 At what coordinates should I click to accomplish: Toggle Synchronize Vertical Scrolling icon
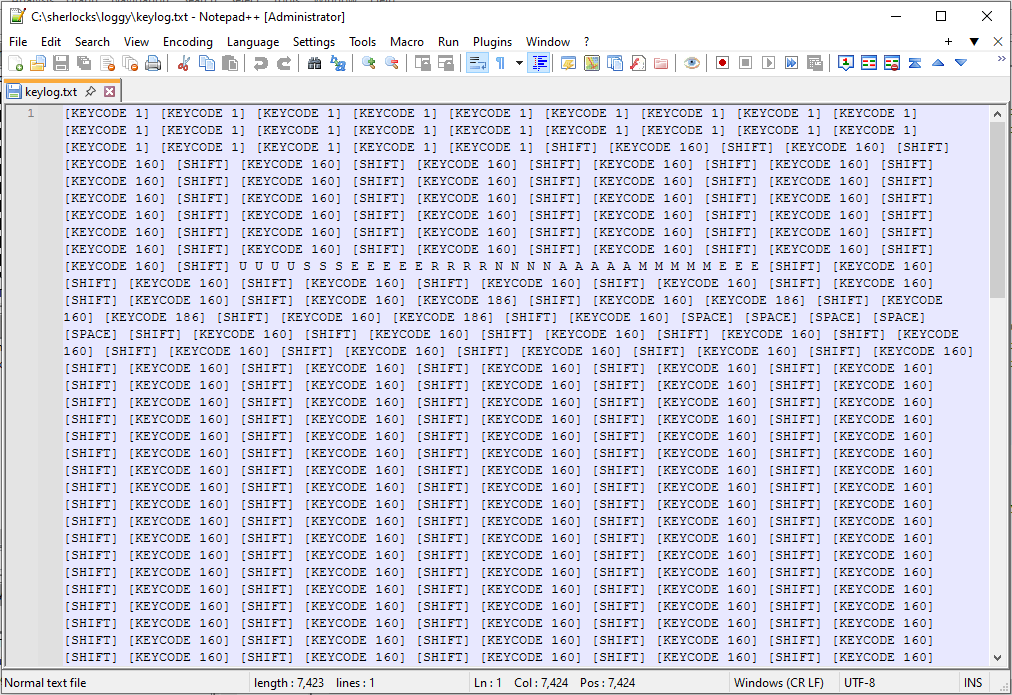(423, 63)
